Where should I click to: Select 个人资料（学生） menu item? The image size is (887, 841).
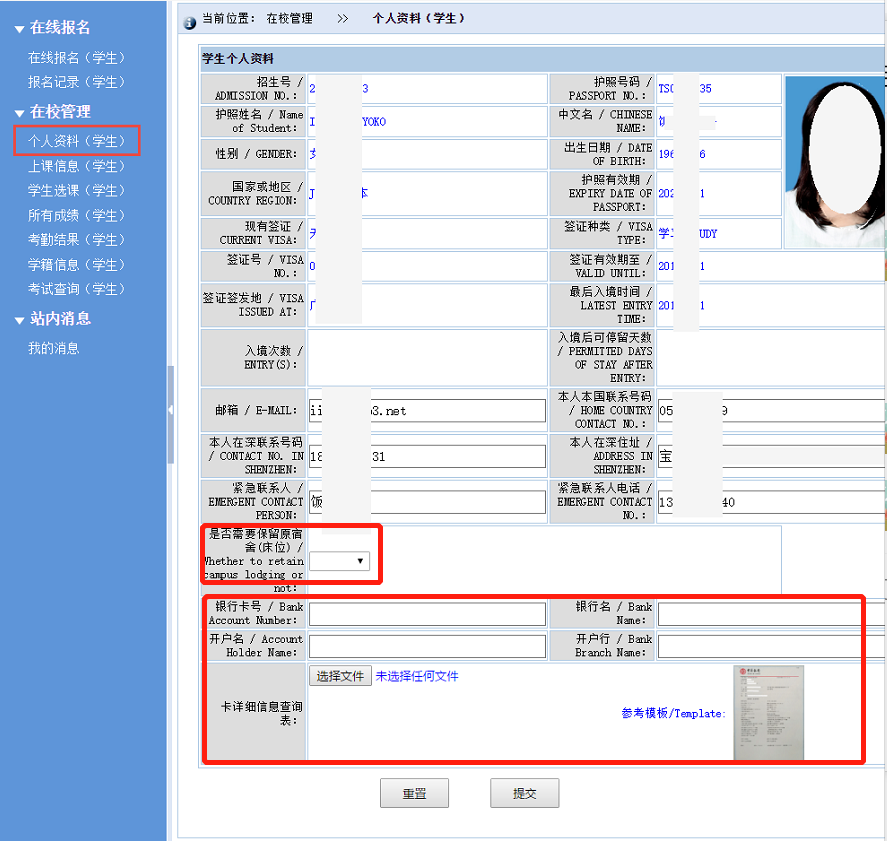click(76, 141)
